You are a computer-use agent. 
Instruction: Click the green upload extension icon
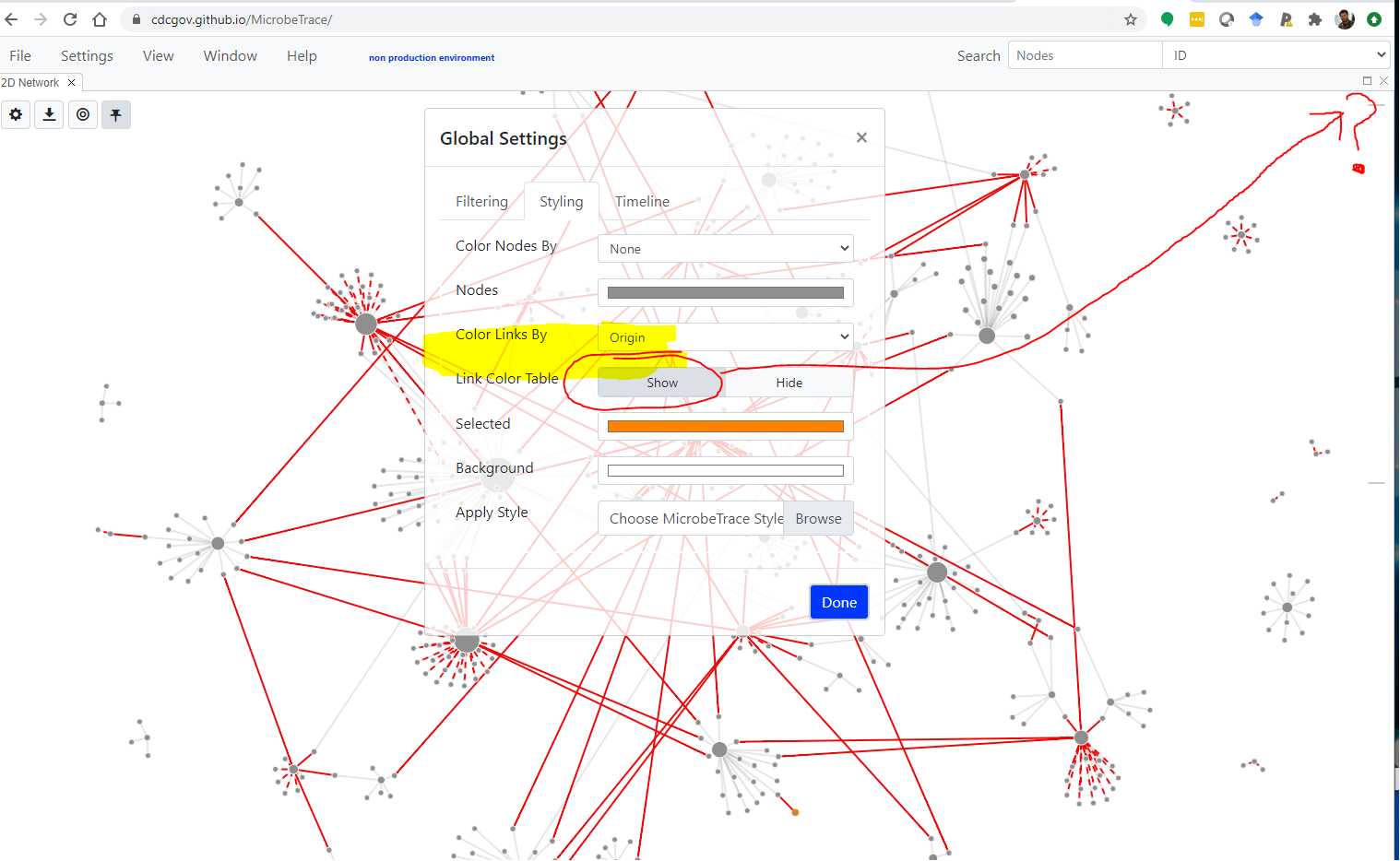(x=1373, y=18)
